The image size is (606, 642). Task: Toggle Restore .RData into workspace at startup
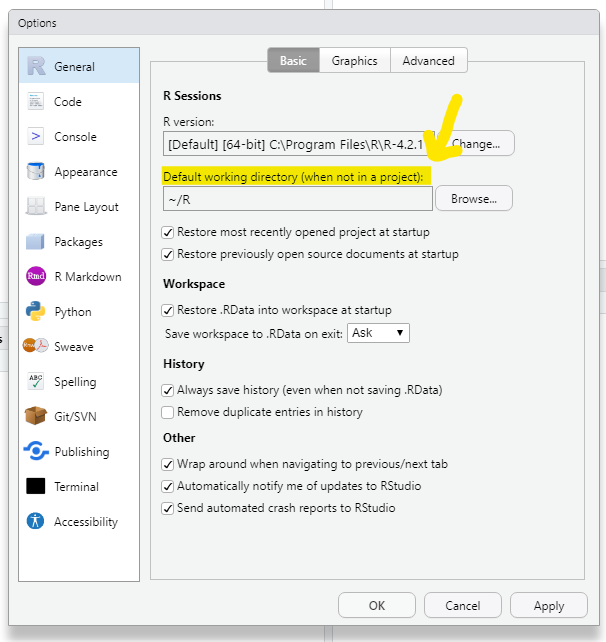(x=168, y=311)
